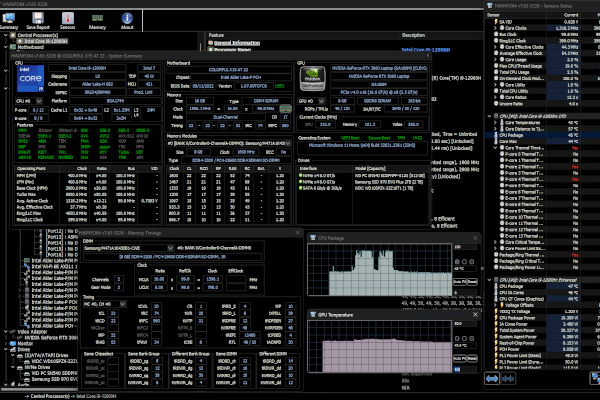Viewport: 600px width, 400px height.
Task: Collapse the Central Processor(s) tree node
Action: coord(6,35)
